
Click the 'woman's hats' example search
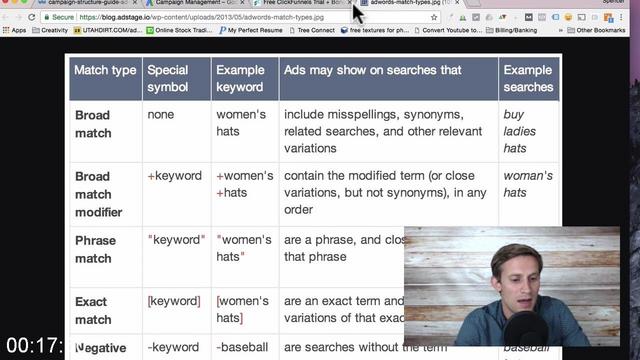[528, 184]
